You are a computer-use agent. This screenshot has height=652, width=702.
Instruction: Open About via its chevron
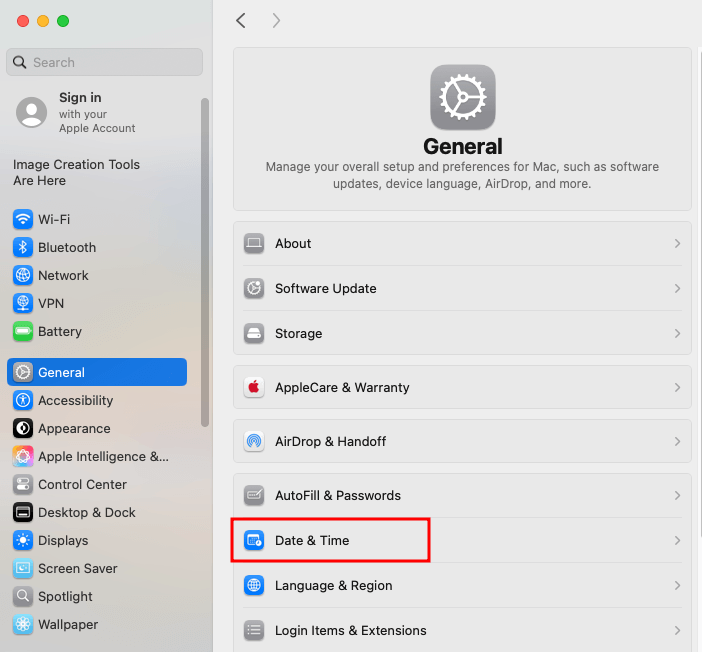(677, 243)
